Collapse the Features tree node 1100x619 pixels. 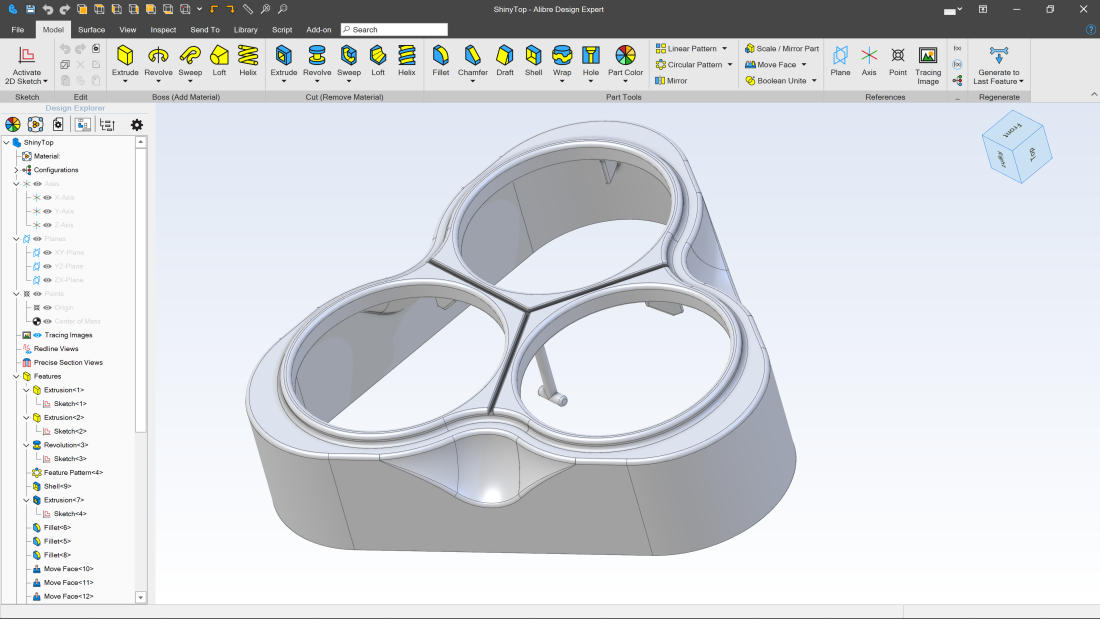[16, 376]
